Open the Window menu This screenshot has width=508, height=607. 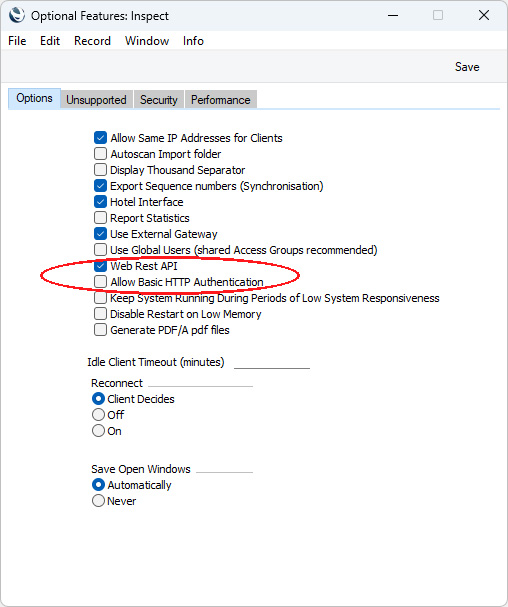coord(147,41)
